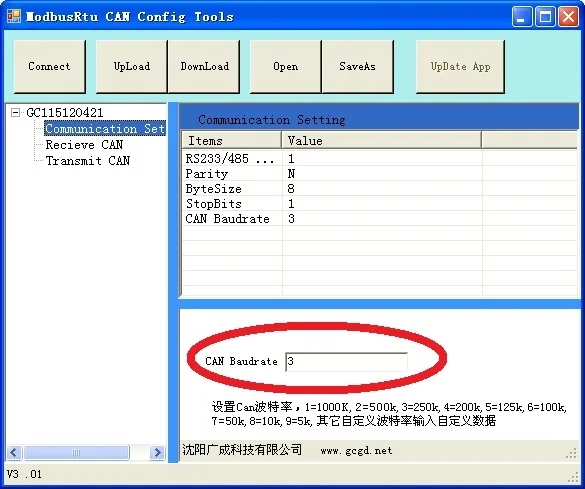Select the RS233/485 row

379,159
